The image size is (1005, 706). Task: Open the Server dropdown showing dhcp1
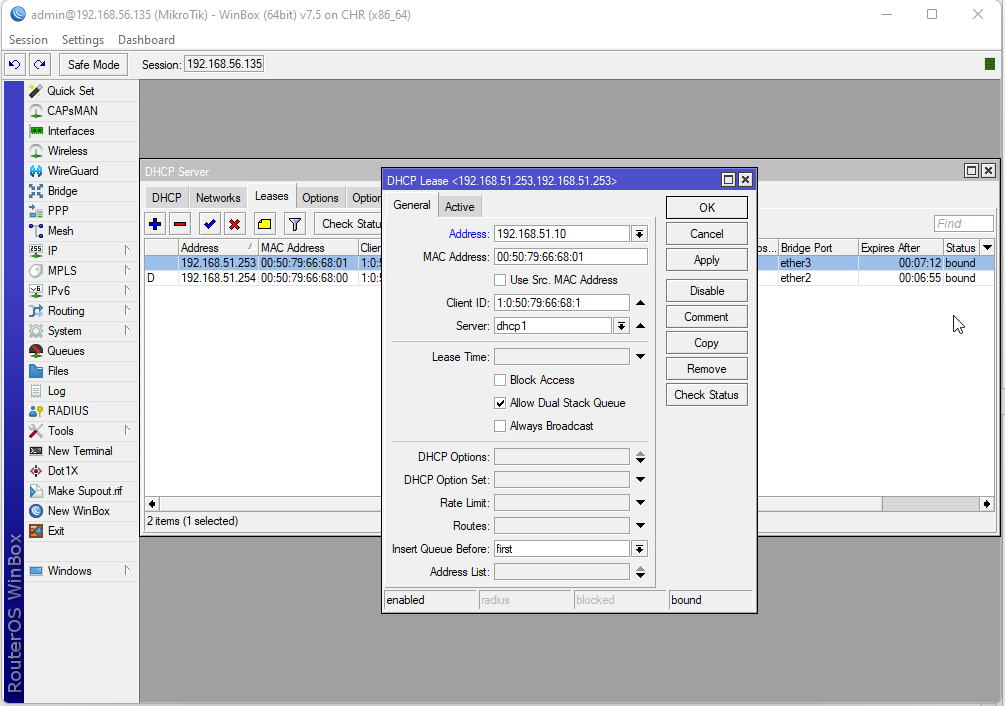(621, 324)
